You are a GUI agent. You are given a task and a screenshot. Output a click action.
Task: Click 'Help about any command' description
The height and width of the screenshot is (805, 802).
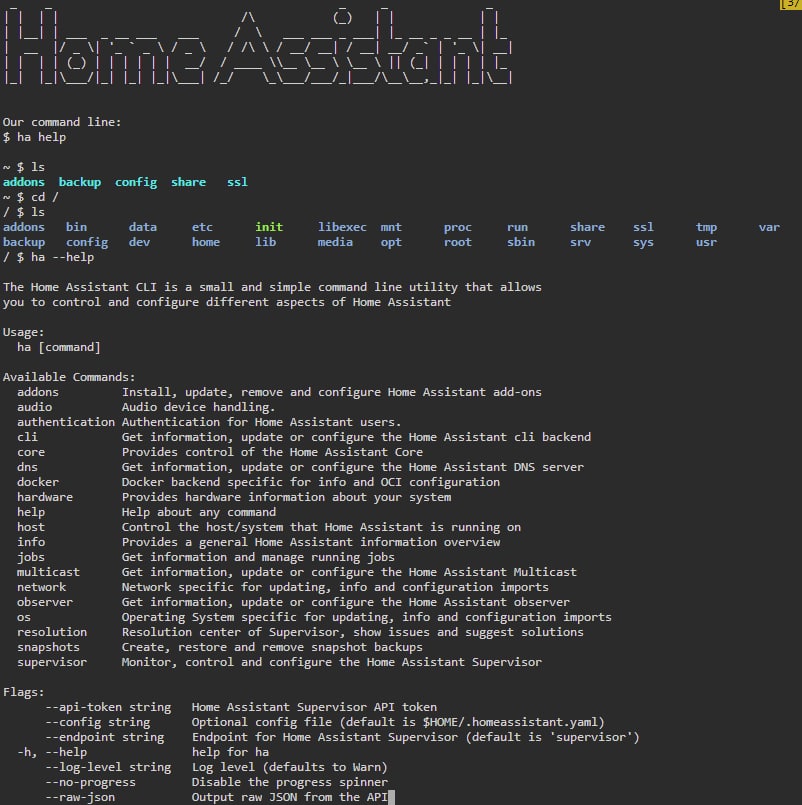tap(199, 512)
